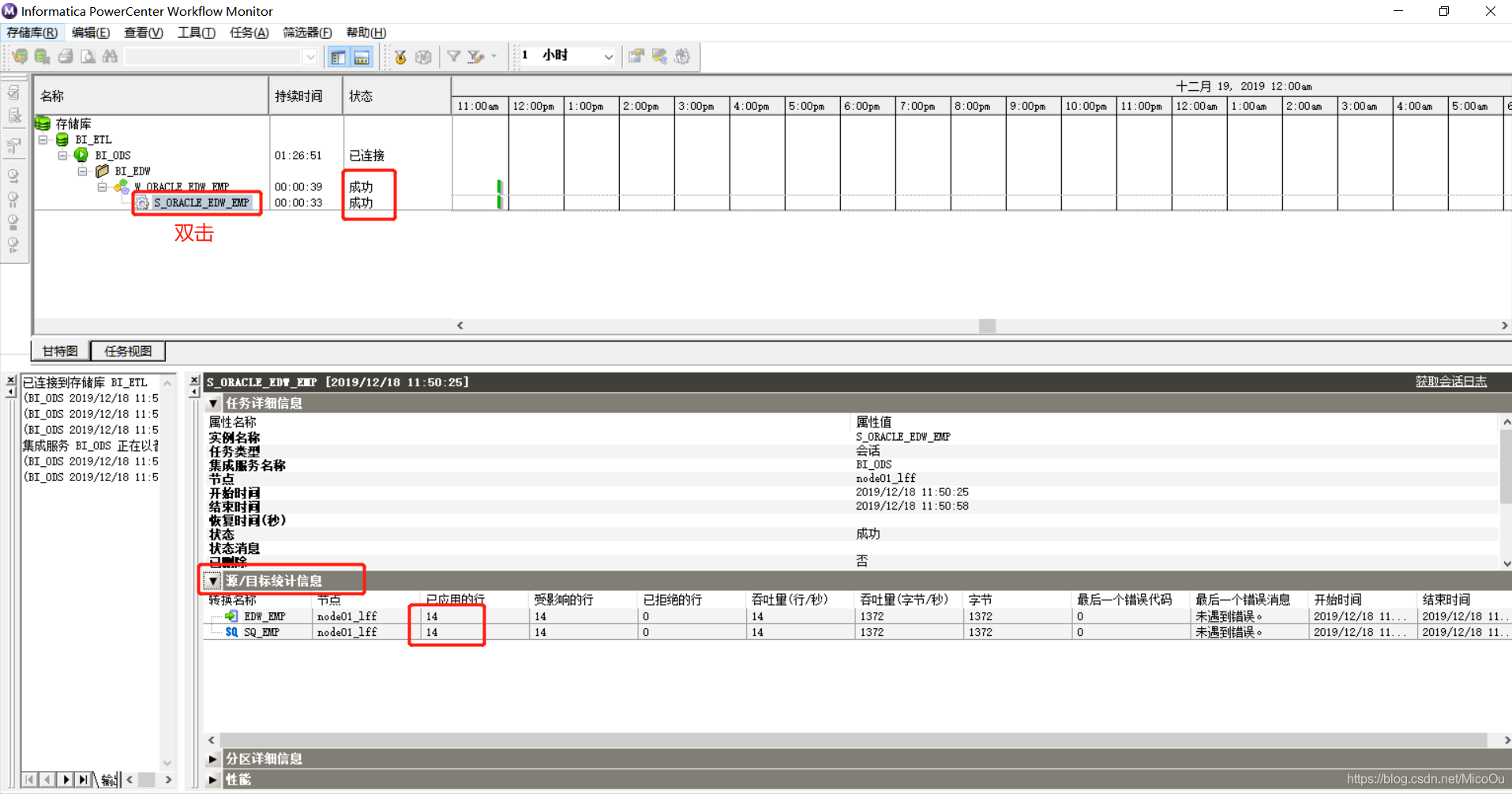Open the 工具 menu
This screenshot has height=794, width=1512.
pyautogui.click(x=196, y=32)
